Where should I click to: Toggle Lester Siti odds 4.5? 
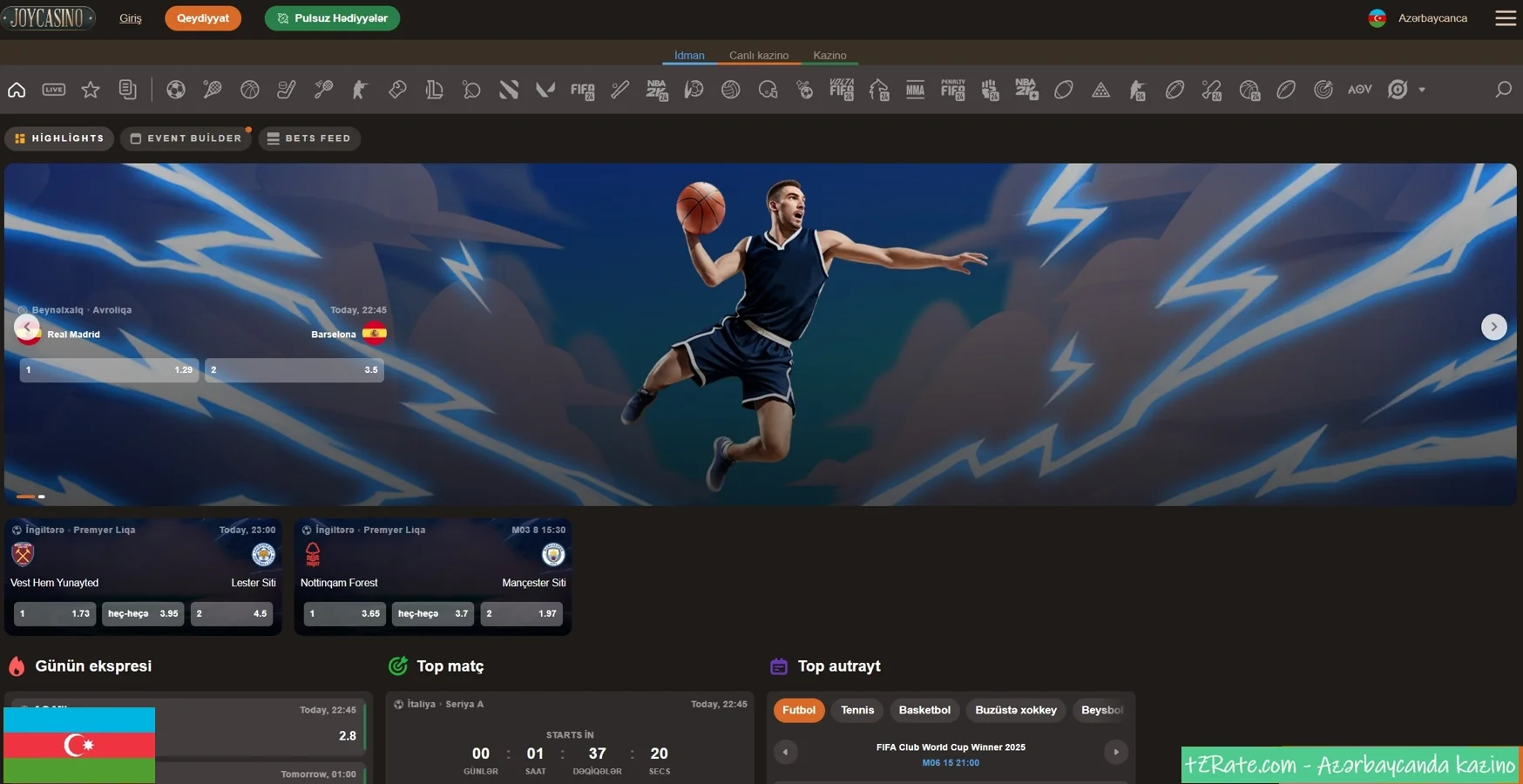(232, 614)
